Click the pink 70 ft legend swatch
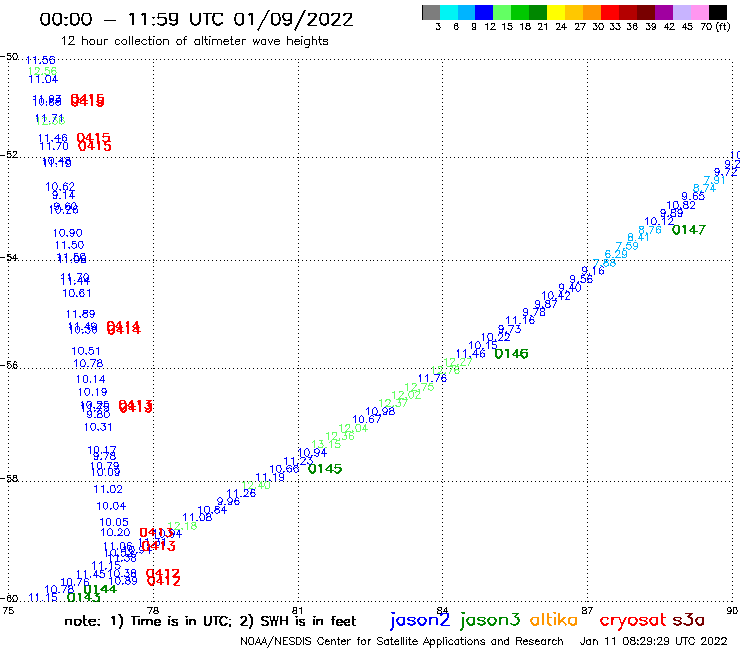 [699, 12]
